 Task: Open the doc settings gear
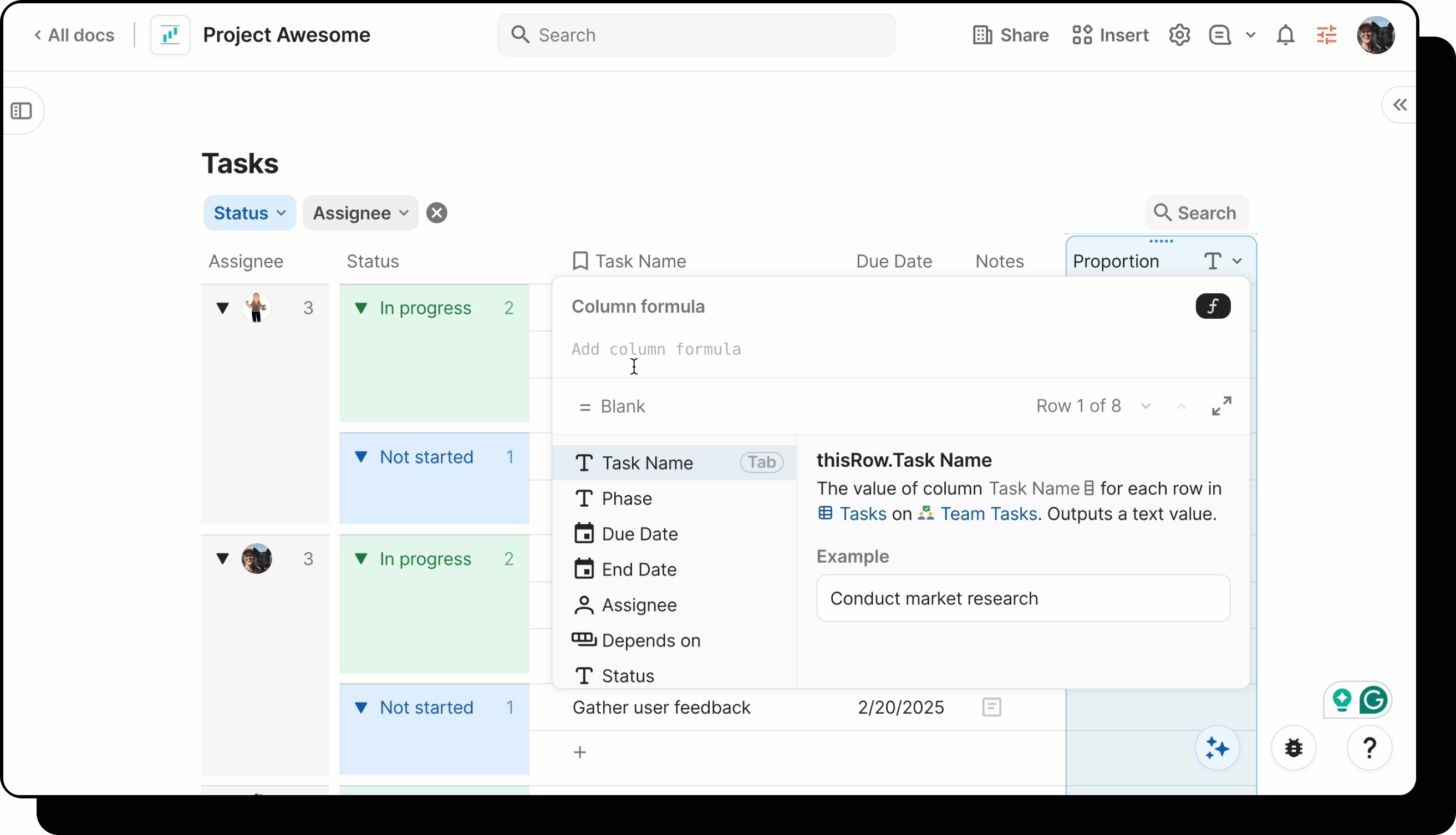1179,35
